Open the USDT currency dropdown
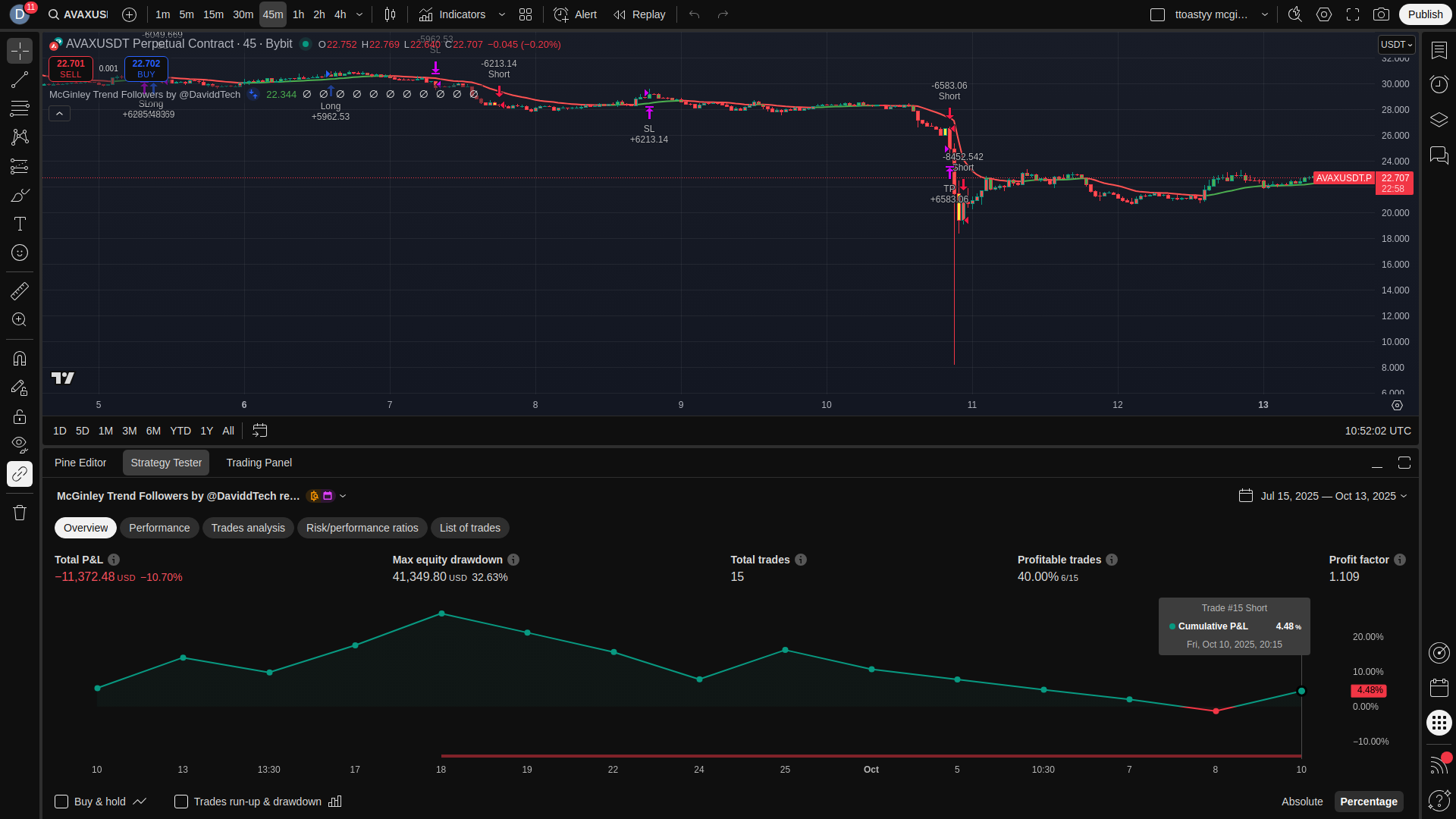Viewport: 1456px width, 819px height. click(x=1396, y=45)
